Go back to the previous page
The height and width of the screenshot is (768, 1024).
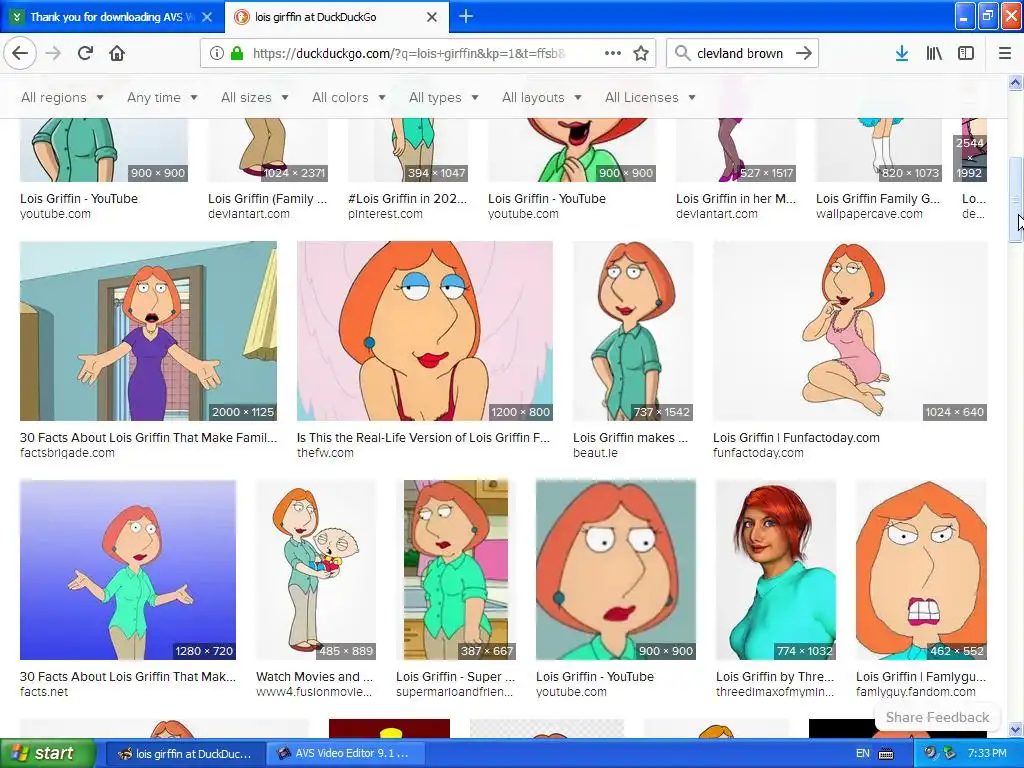coord(20,53)
